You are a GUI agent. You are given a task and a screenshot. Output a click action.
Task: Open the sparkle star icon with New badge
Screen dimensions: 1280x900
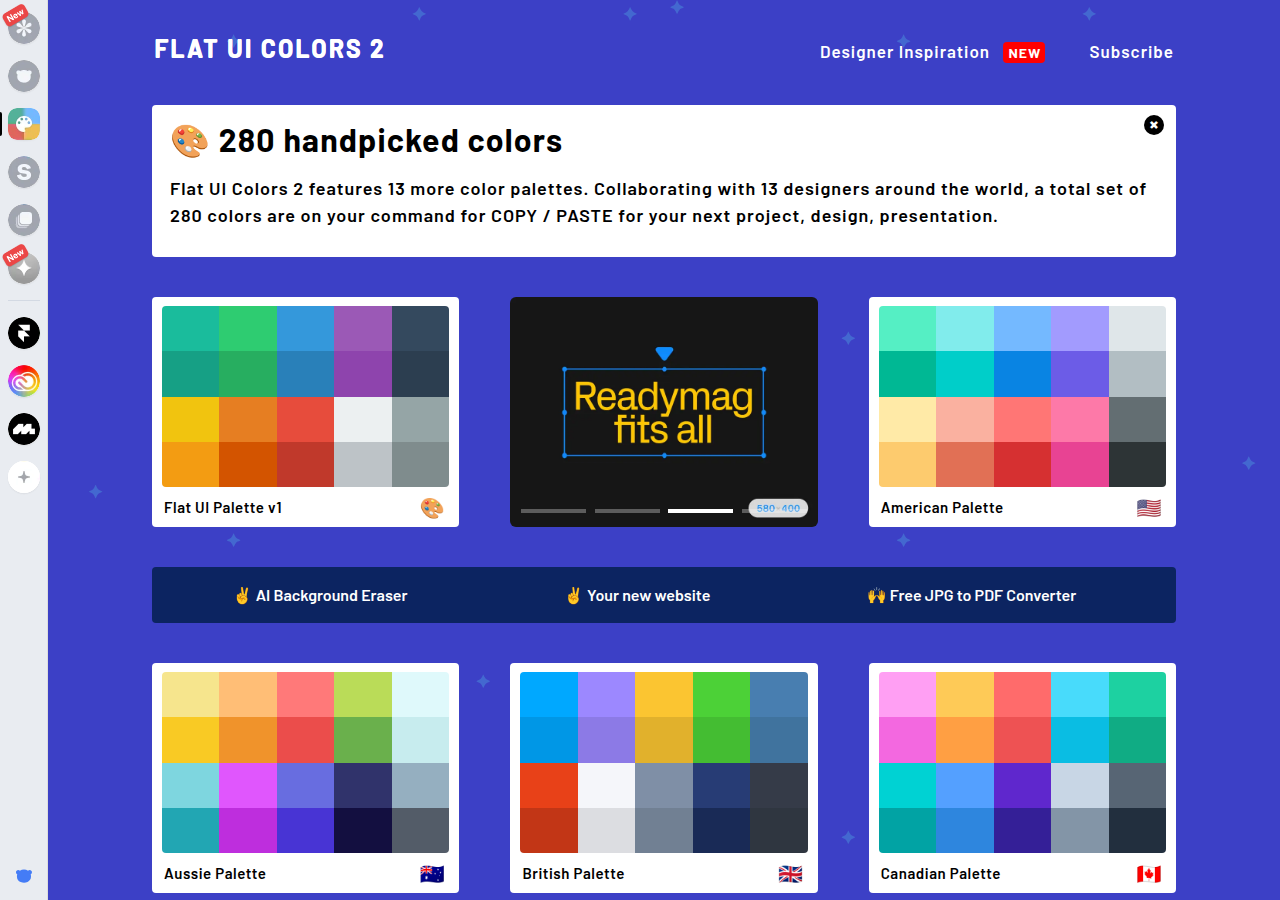[x=24, y=268]
